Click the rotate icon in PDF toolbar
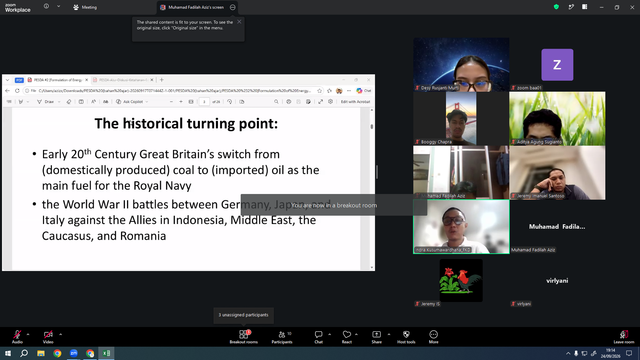The width and height of the screenshot is (640, 360). 230,102
